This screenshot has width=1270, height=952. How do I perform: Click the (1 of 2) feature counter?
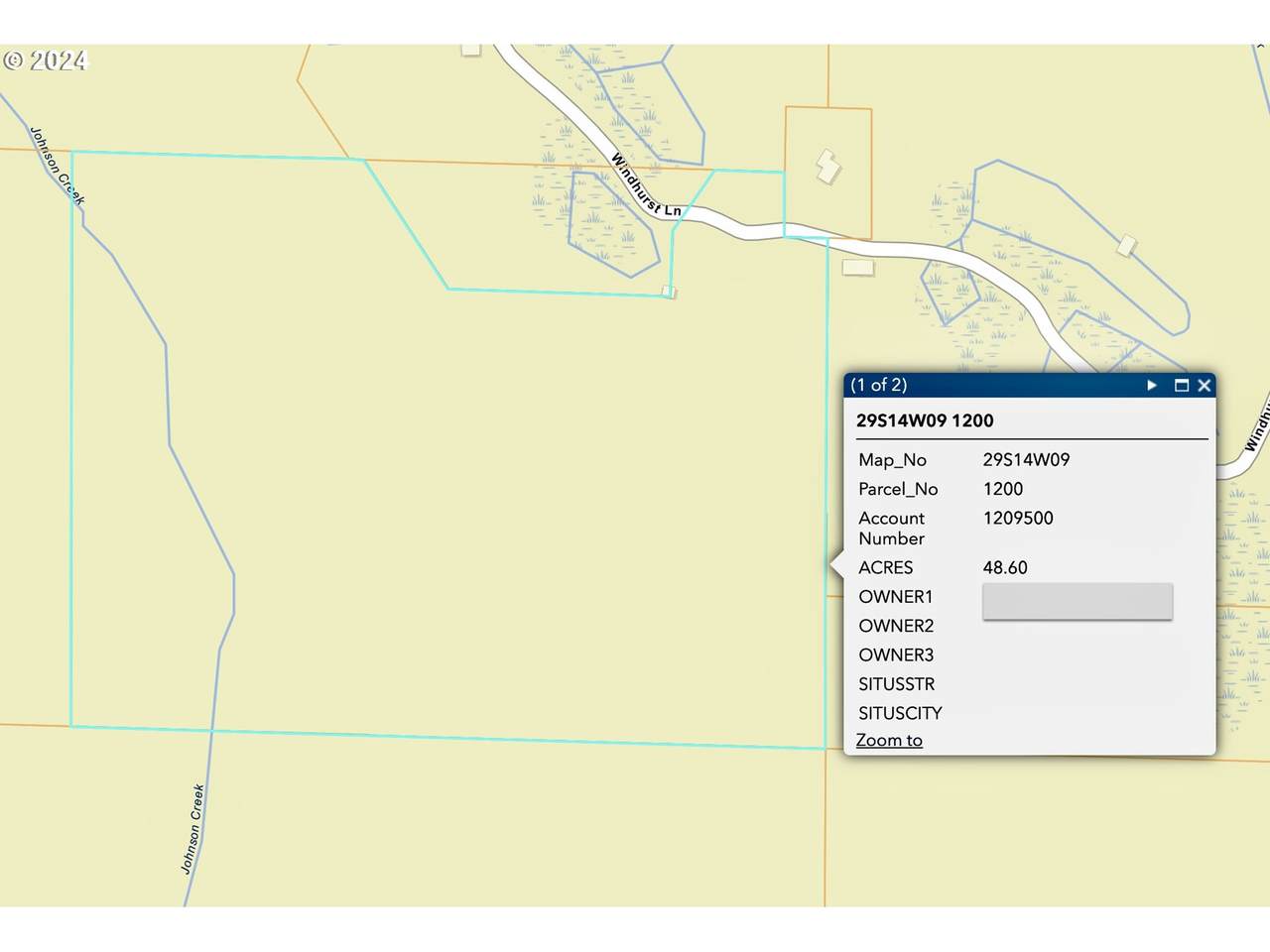point(879,385)
